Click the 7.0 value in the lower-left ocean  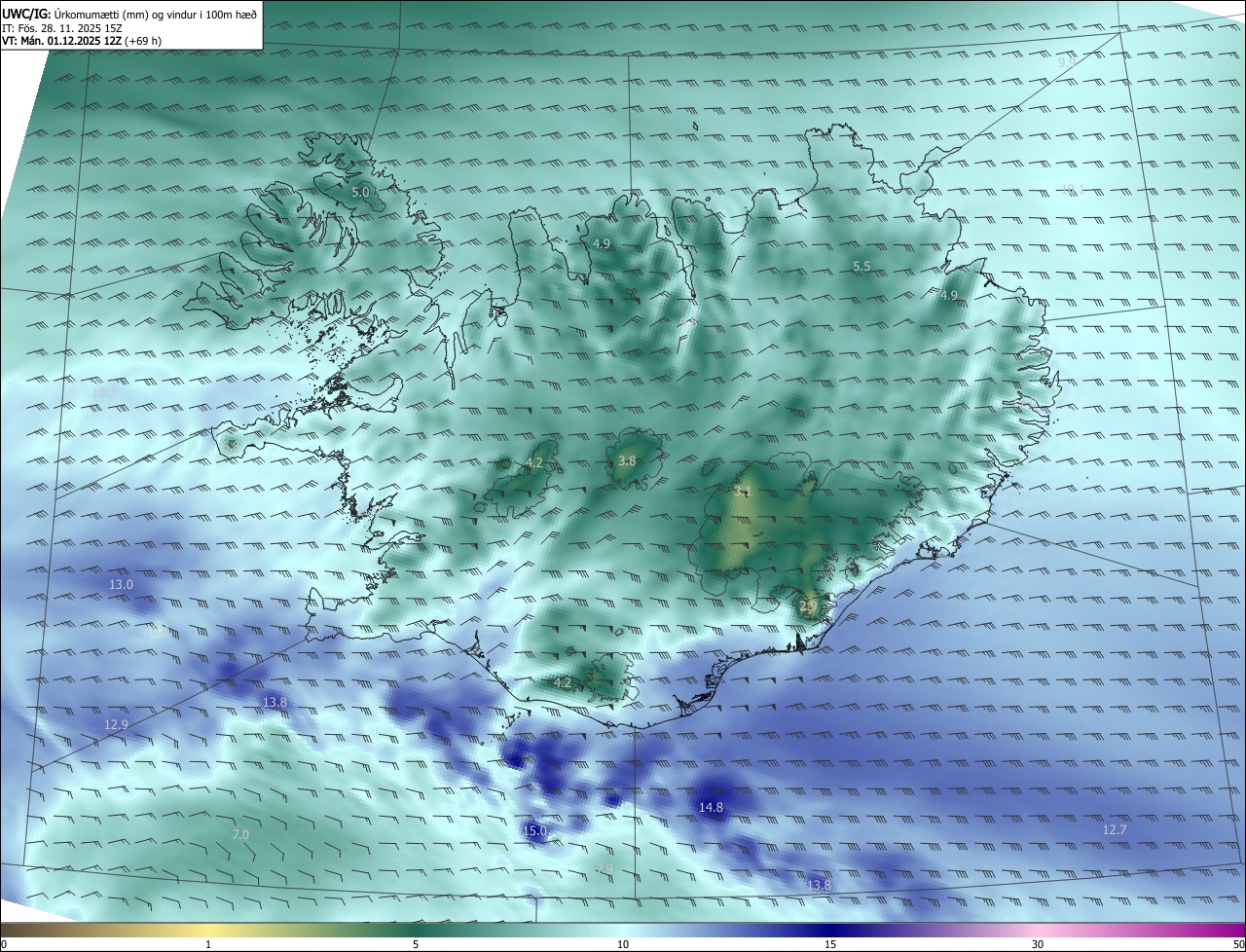pos(240,835)
